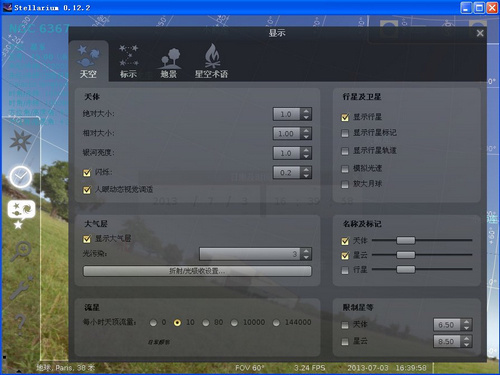Screen dimensions: 500x375
Task: Decrease 闪烁 twinkle value with down arrow
Action: point(306,175)
